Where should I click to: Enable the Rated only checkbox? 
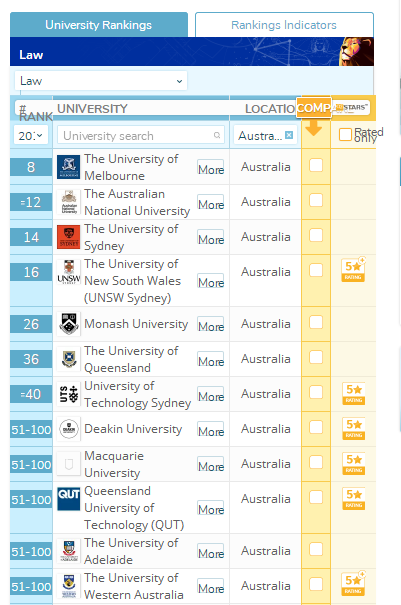(345, 135)
